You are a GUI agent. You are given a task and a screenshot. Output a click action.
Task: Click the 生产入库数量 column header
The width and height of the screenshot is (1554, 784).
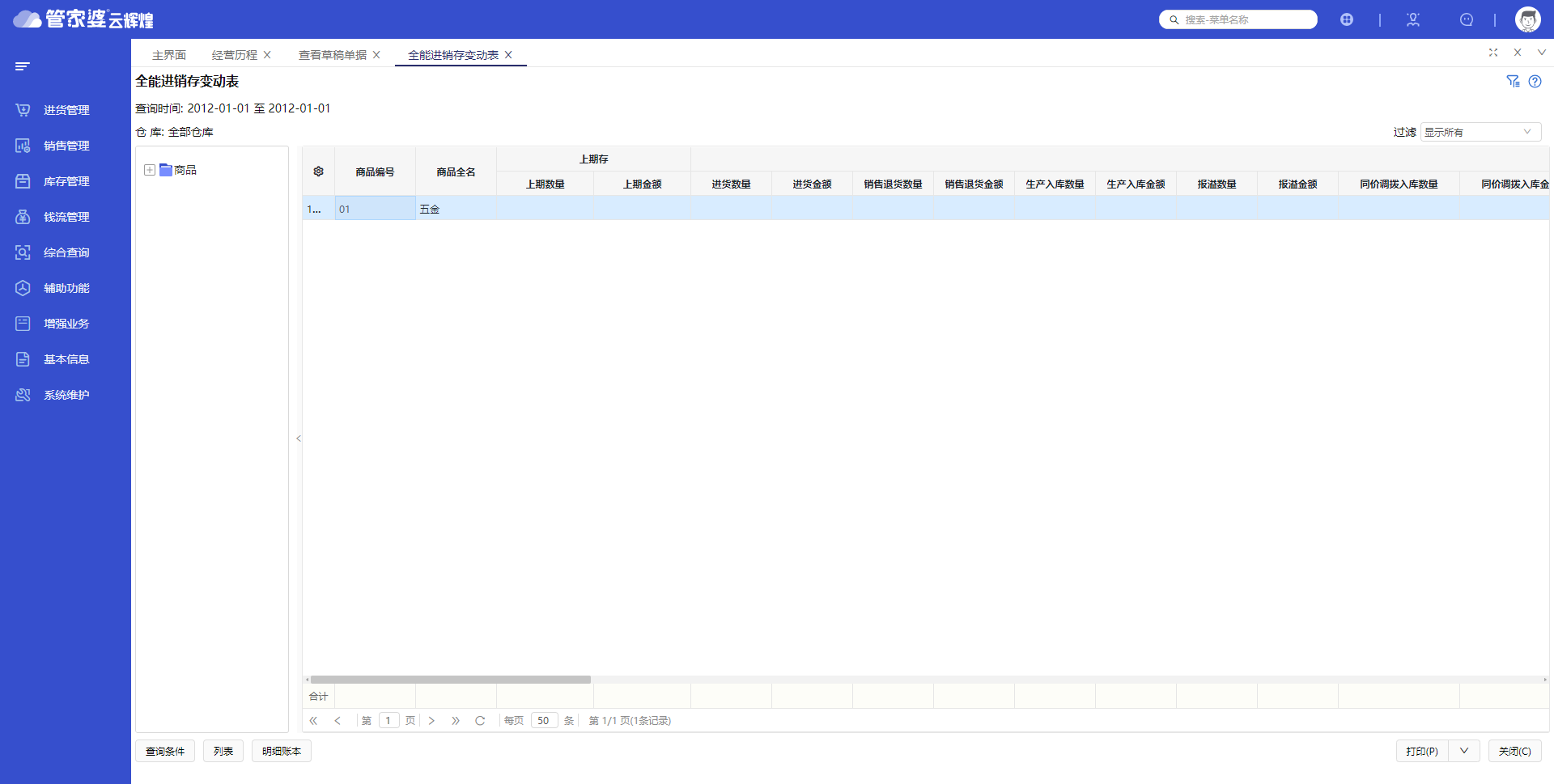point(1055,184)
